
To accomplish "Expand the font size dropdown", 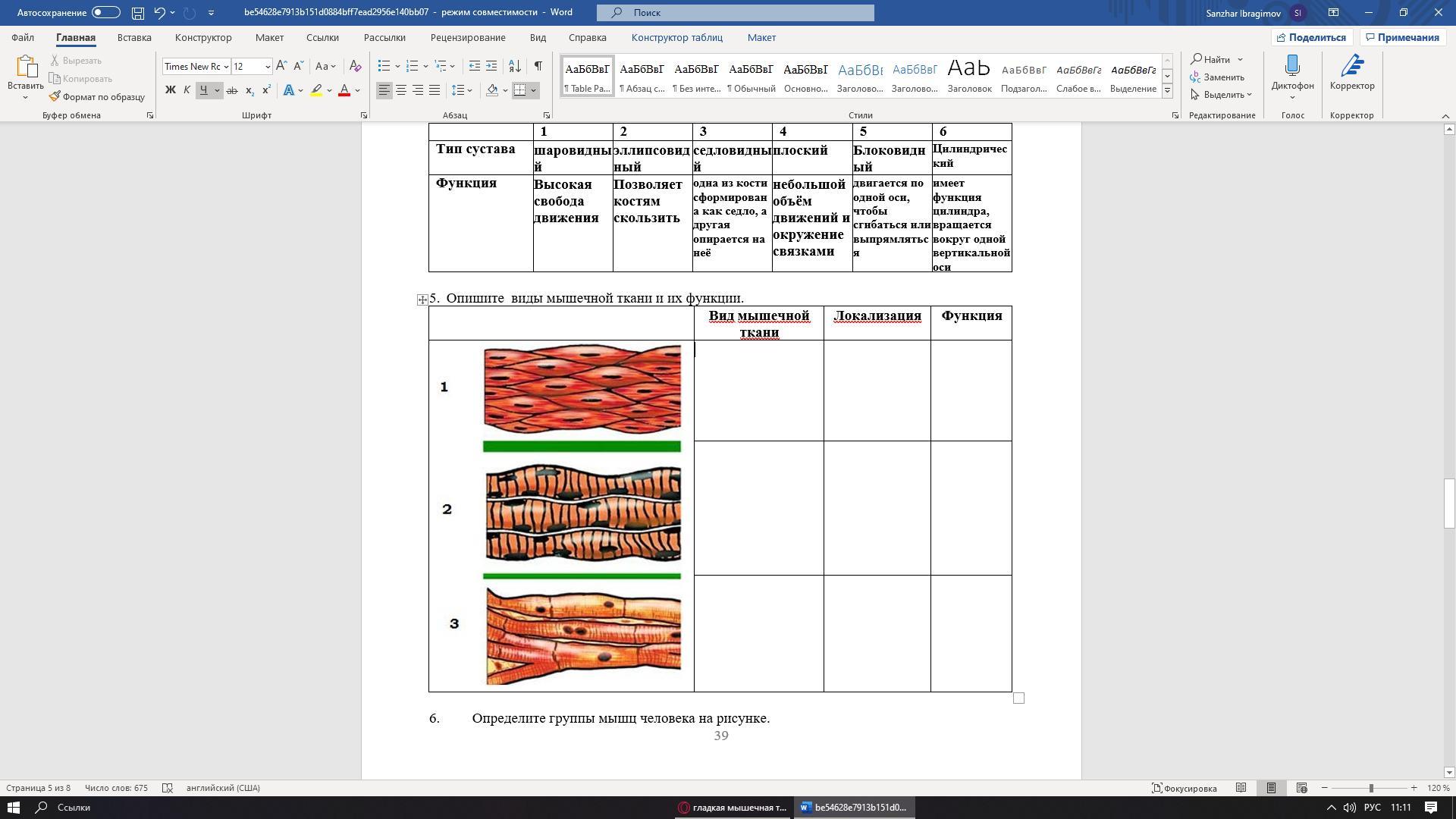I will [268, 67].
